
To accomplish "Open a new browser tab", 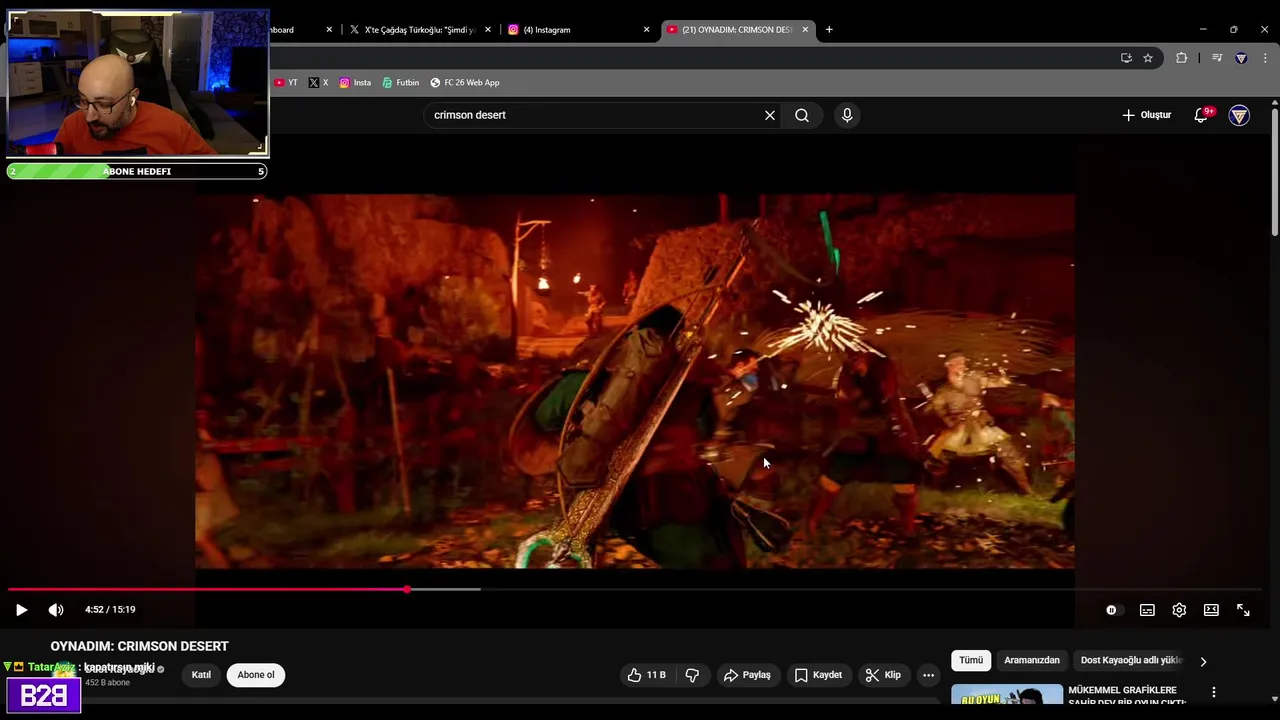I will point(829,30).
